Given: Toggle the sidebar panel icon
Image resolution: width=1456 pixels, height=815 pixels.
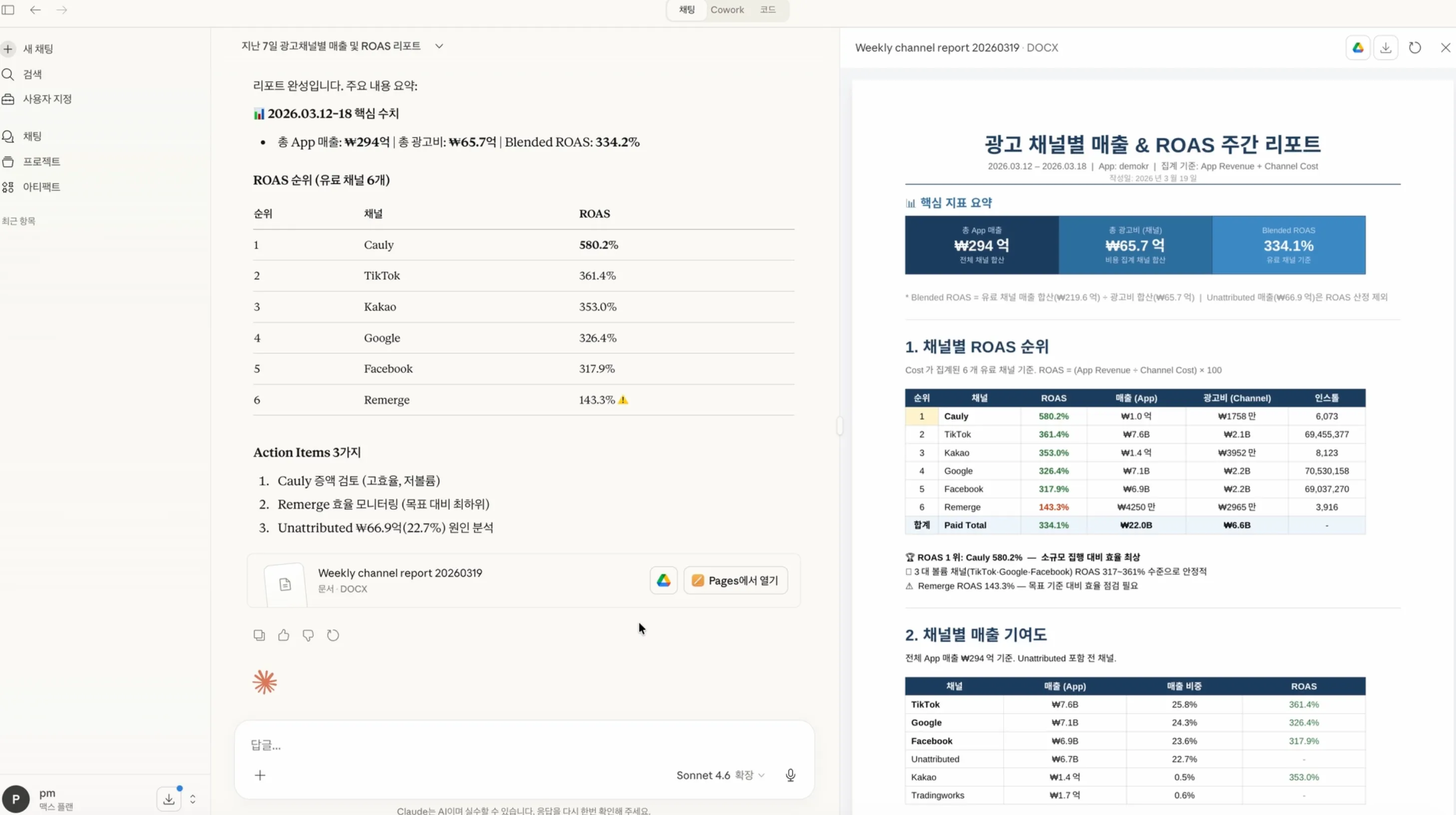Looking at the screenshot, I should 8,9.
